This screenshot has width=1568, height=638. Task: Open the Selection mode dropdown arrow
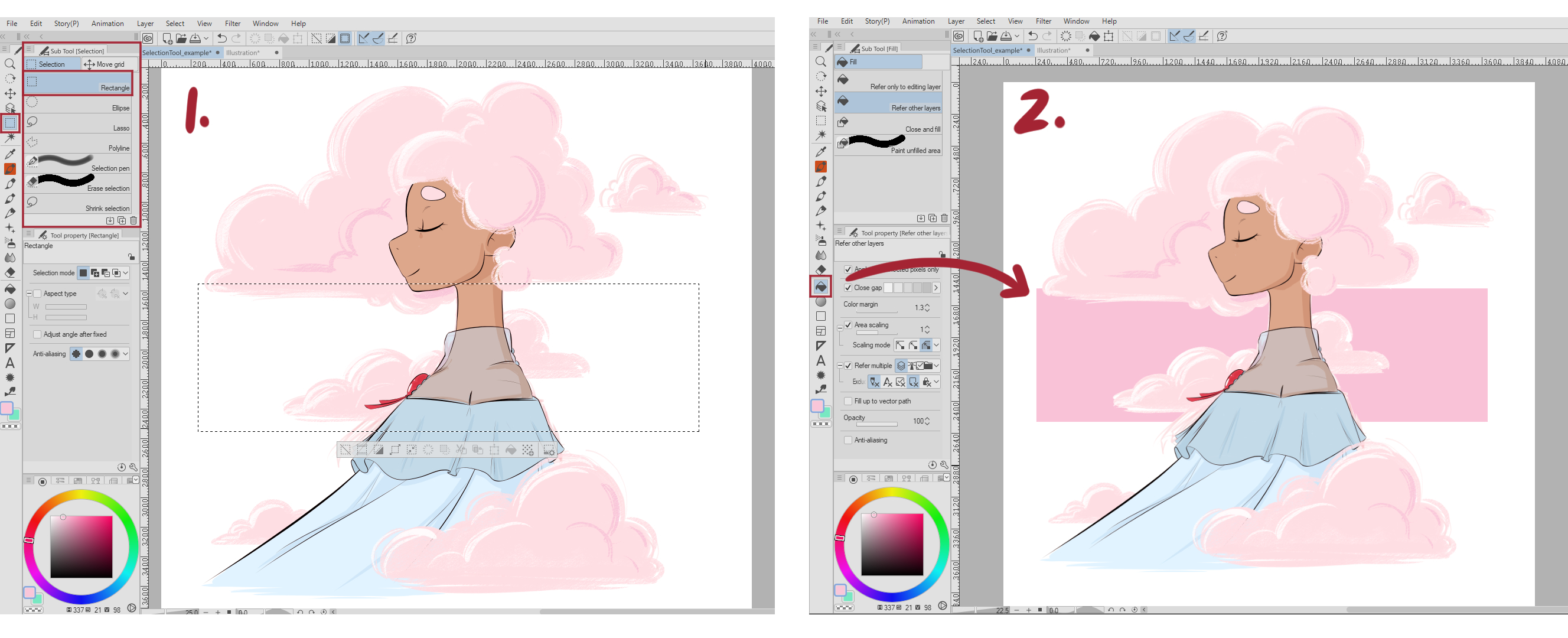point(125,273)
